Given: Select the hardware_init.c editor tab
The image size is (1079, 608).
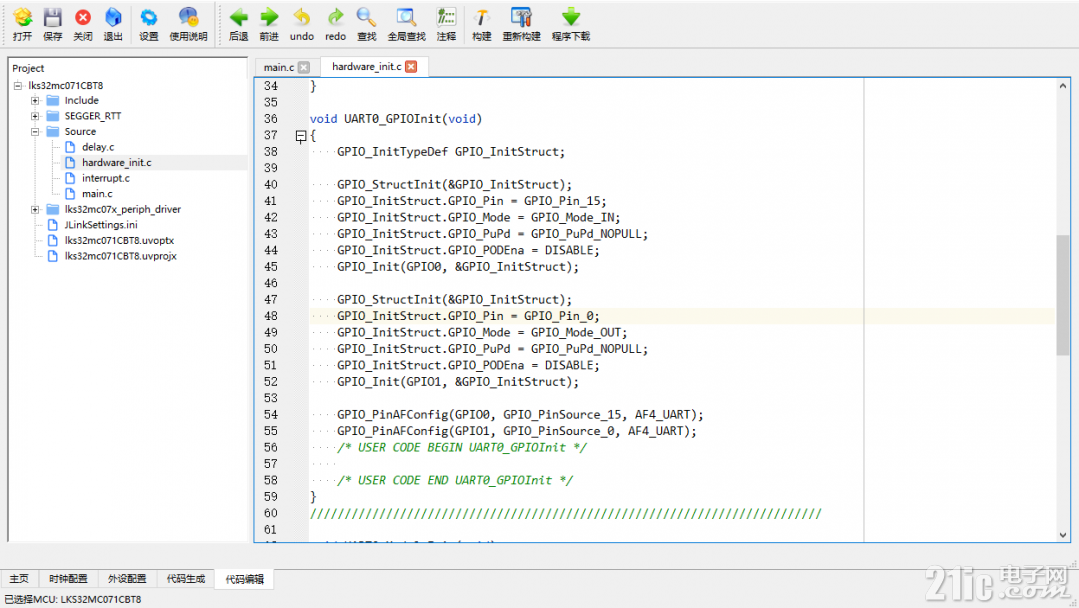Looking at the screenshot, I should tap(366, 67).
